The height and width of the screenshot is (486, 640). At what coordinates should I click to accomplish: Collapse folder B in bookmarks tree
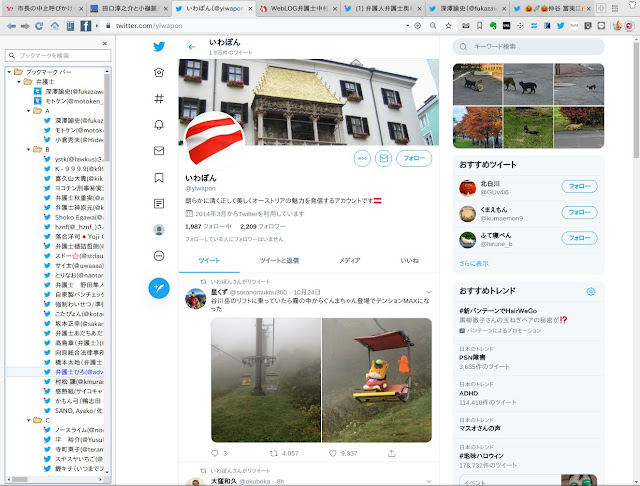[29, 149]
